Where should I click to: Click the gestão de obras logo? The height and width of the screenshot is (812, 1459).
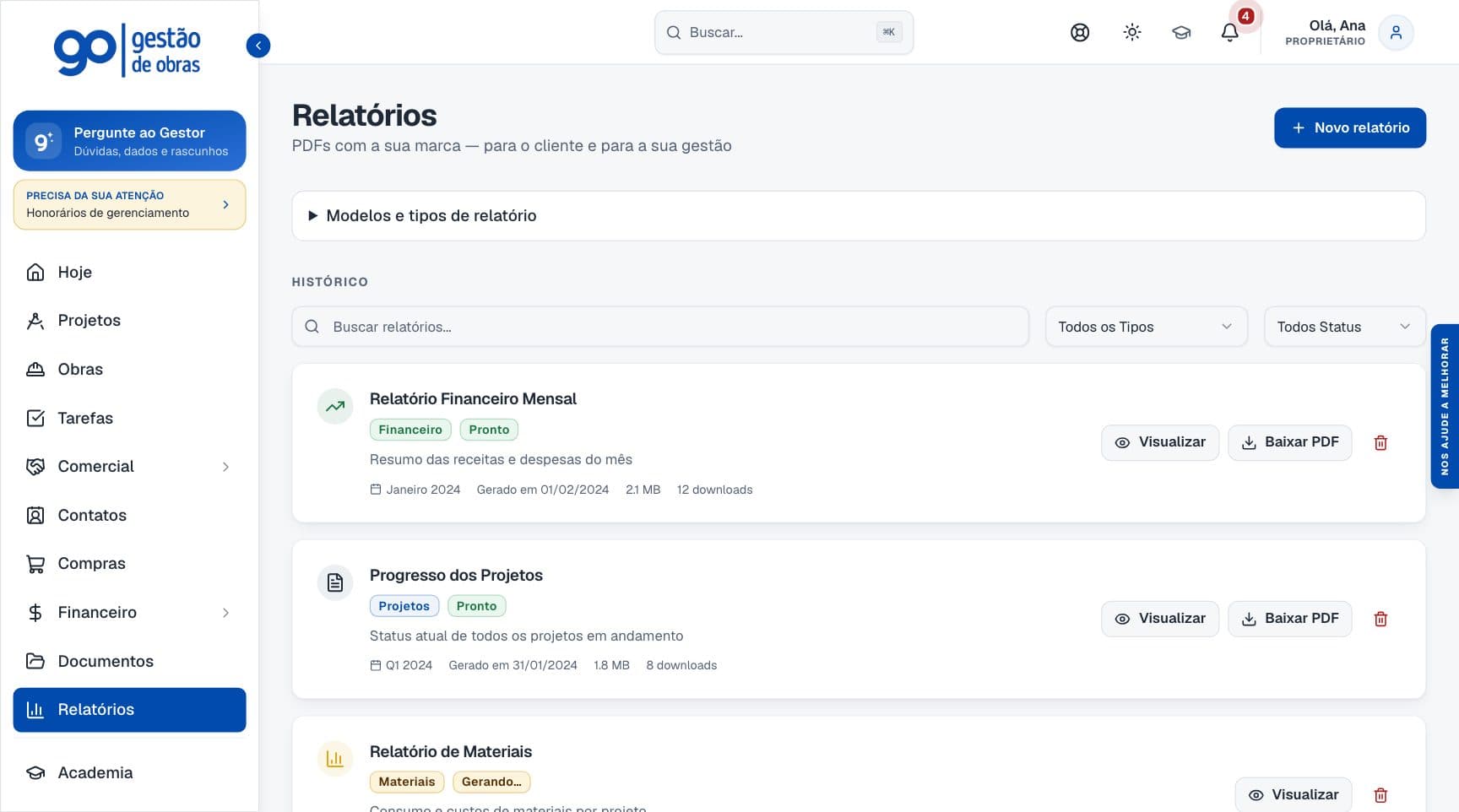127,51
